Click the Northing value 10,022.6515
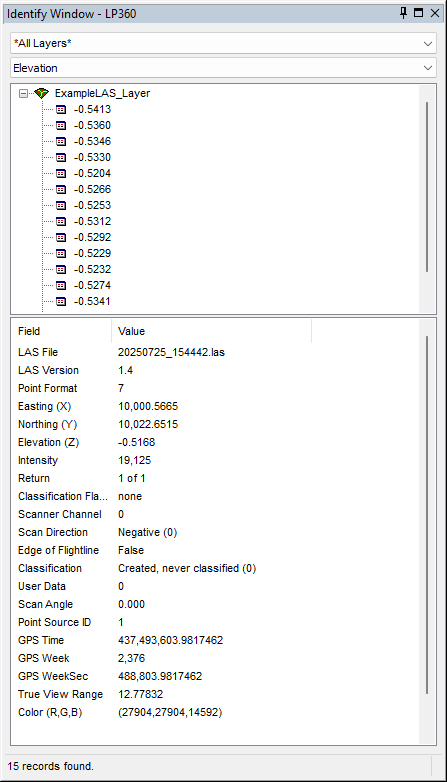447x782 pixels. (148, 424)
